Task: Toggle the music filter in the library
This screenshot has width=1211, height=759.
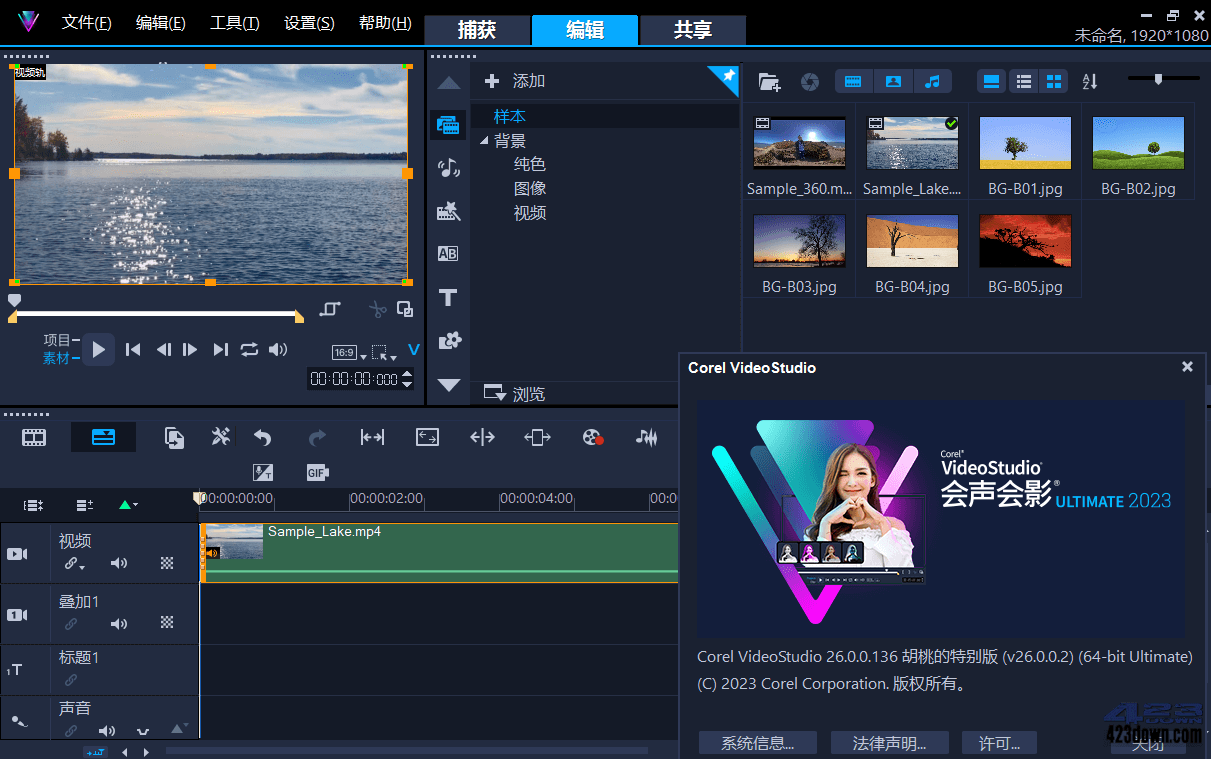Action: click(x=933, y=81)
